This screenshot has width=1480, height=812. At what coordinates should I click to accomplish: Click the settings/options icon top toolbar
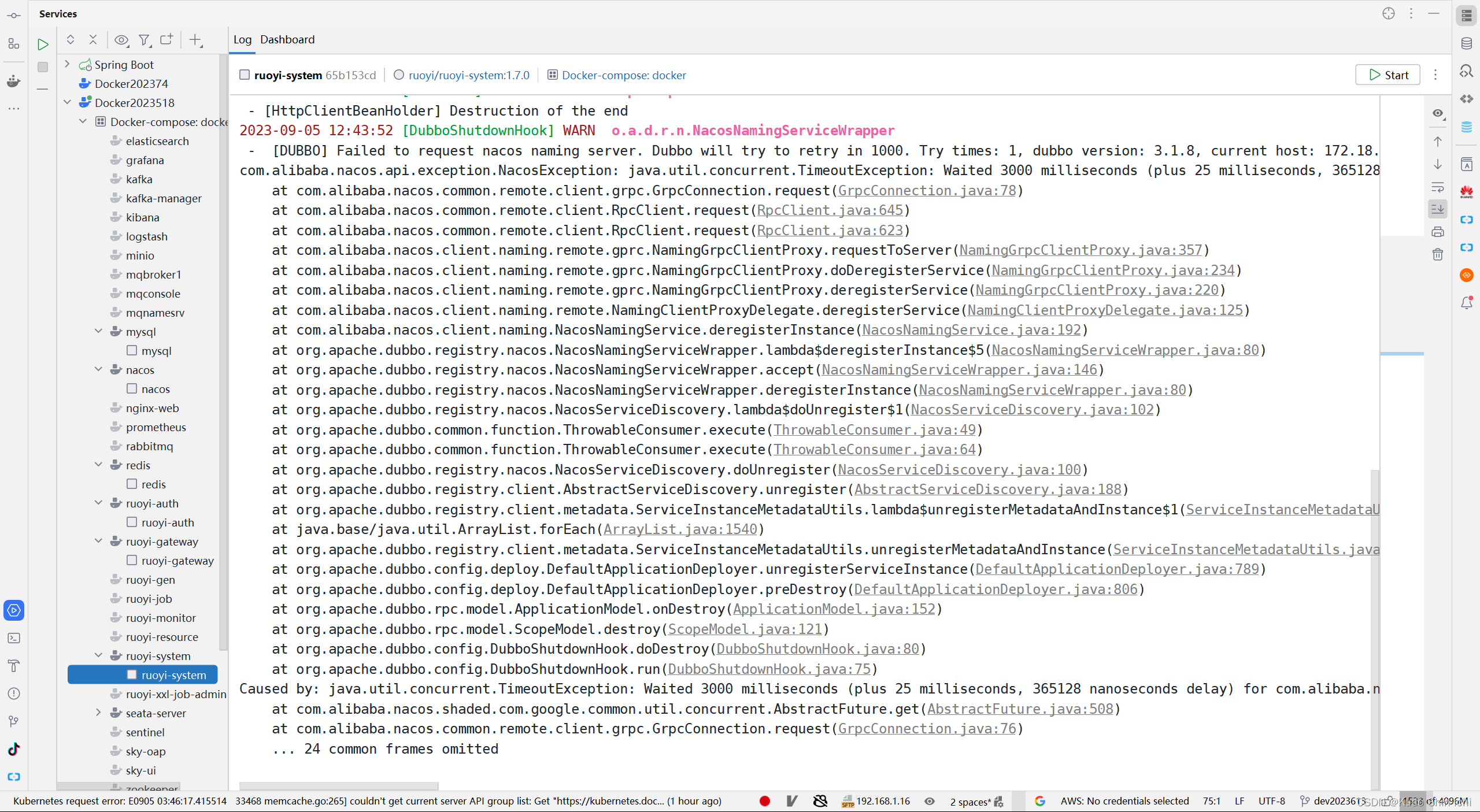1411,13
